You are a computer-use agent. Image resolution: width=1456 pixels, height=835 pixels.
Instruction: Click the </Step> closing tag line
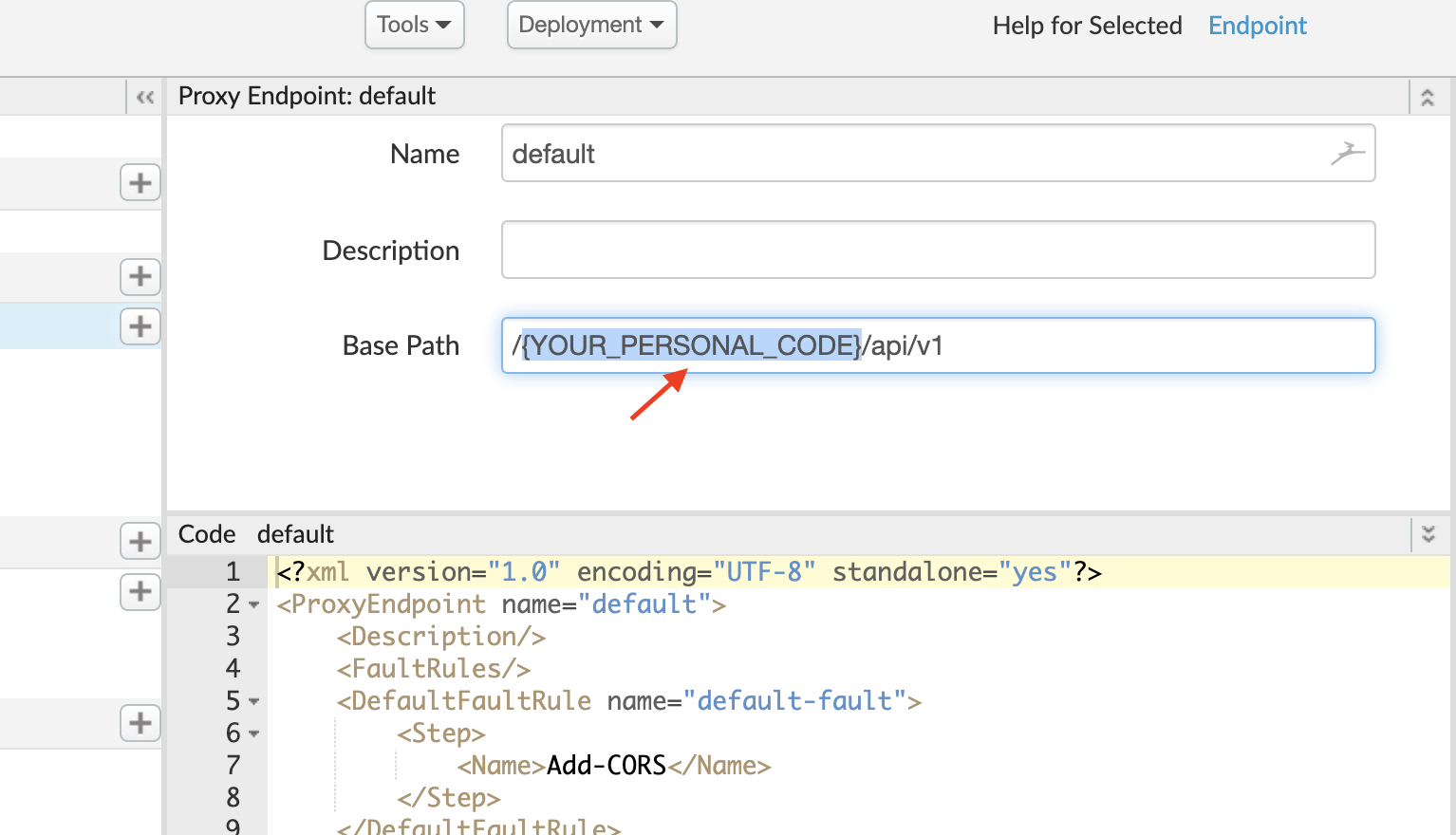pyautogui.click(x=449, y=798)
